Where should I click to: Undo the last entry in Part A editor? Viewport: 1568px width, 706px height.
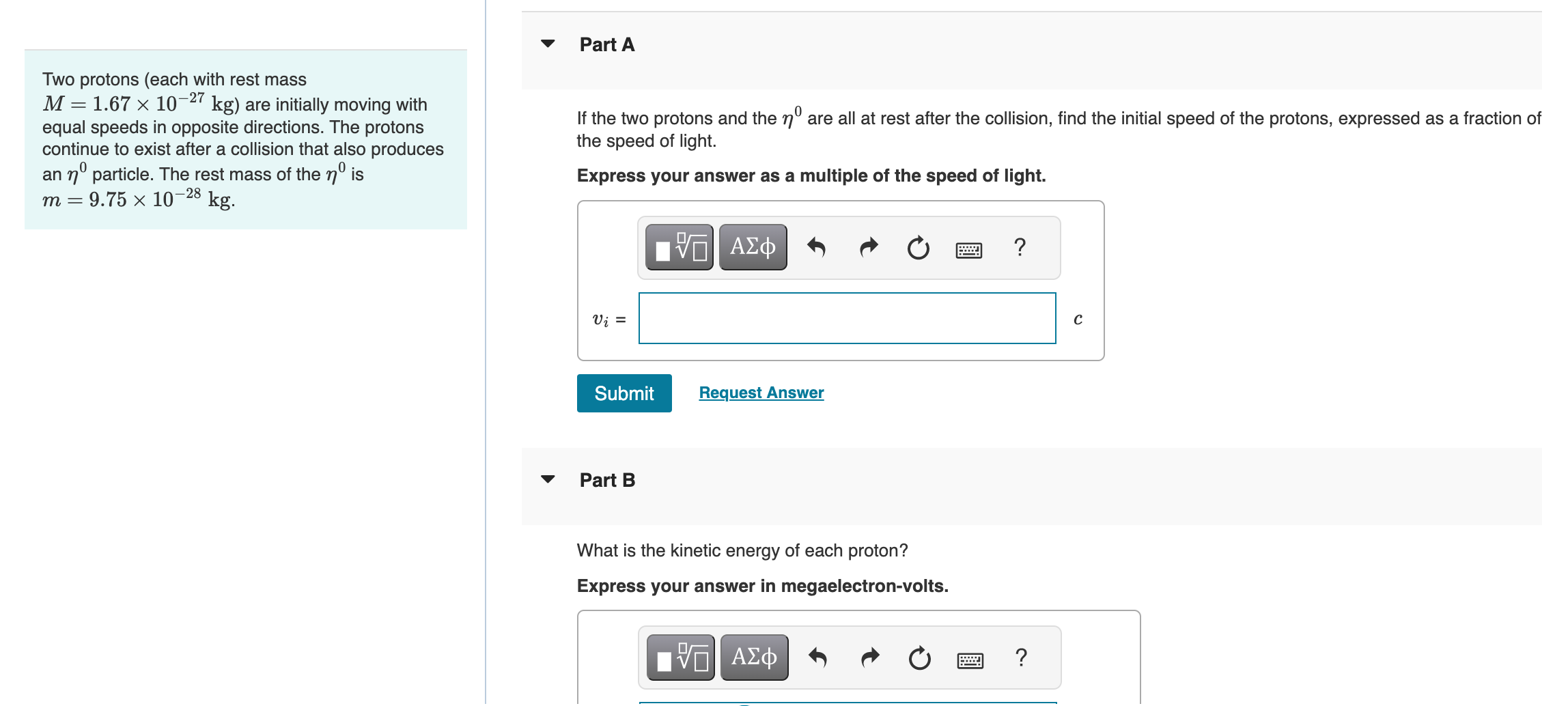click(817, 247)
